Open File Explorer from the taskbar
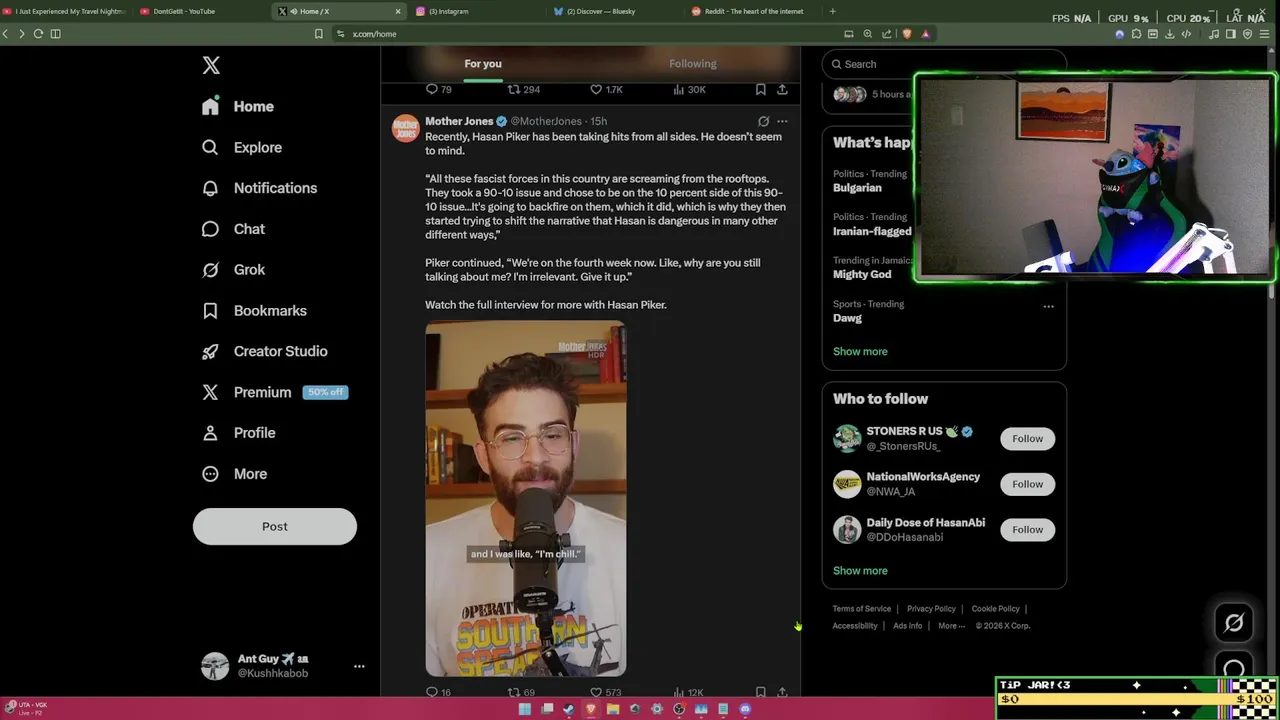Image resolution: width=1280 pixels, height=720 pixels. pyautogui.click(x=613, y=709)
